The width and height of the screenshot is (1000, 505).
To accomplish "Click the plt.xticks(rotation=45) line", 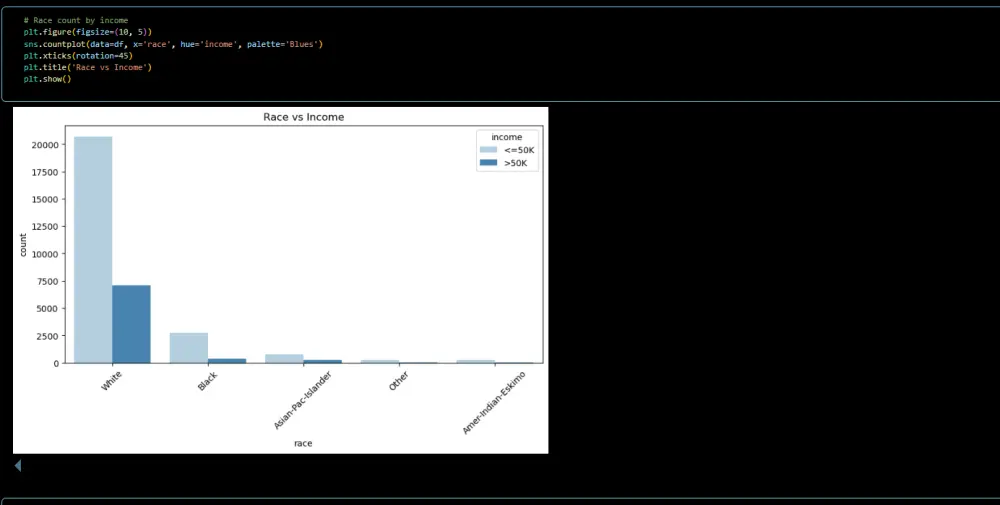I will pos(78,55).
